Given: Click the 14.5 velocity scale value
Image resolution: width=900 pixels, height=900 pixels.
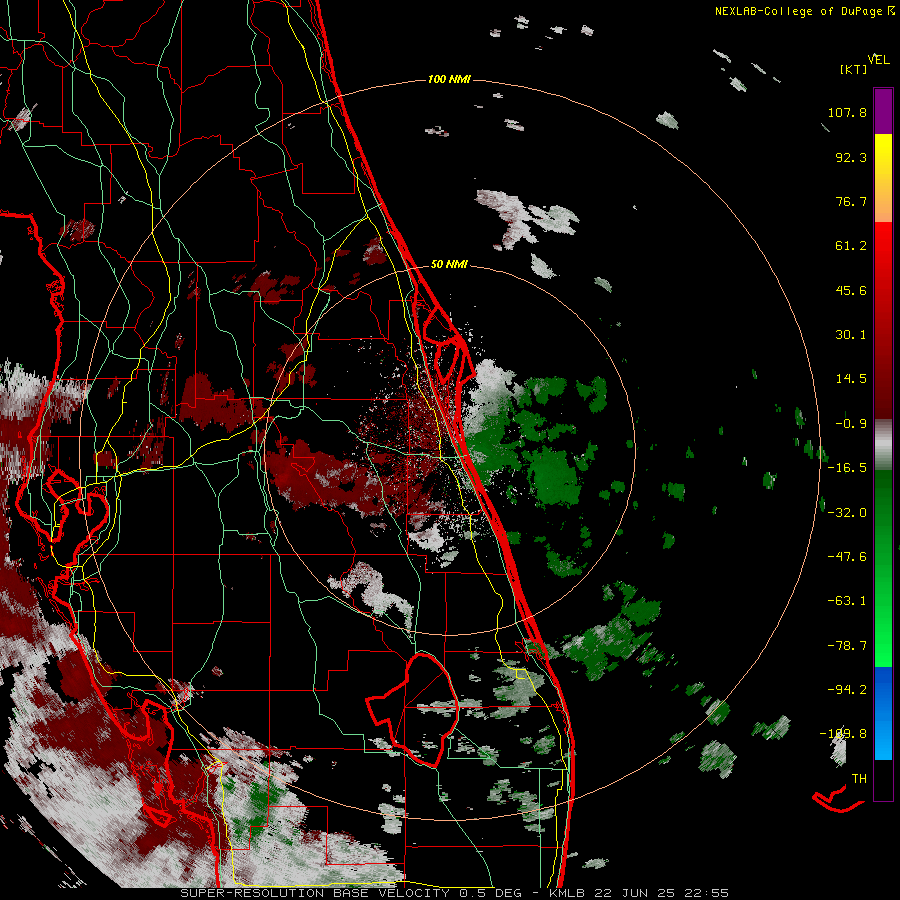Looking at the screenshot, I should coord(851,379).
